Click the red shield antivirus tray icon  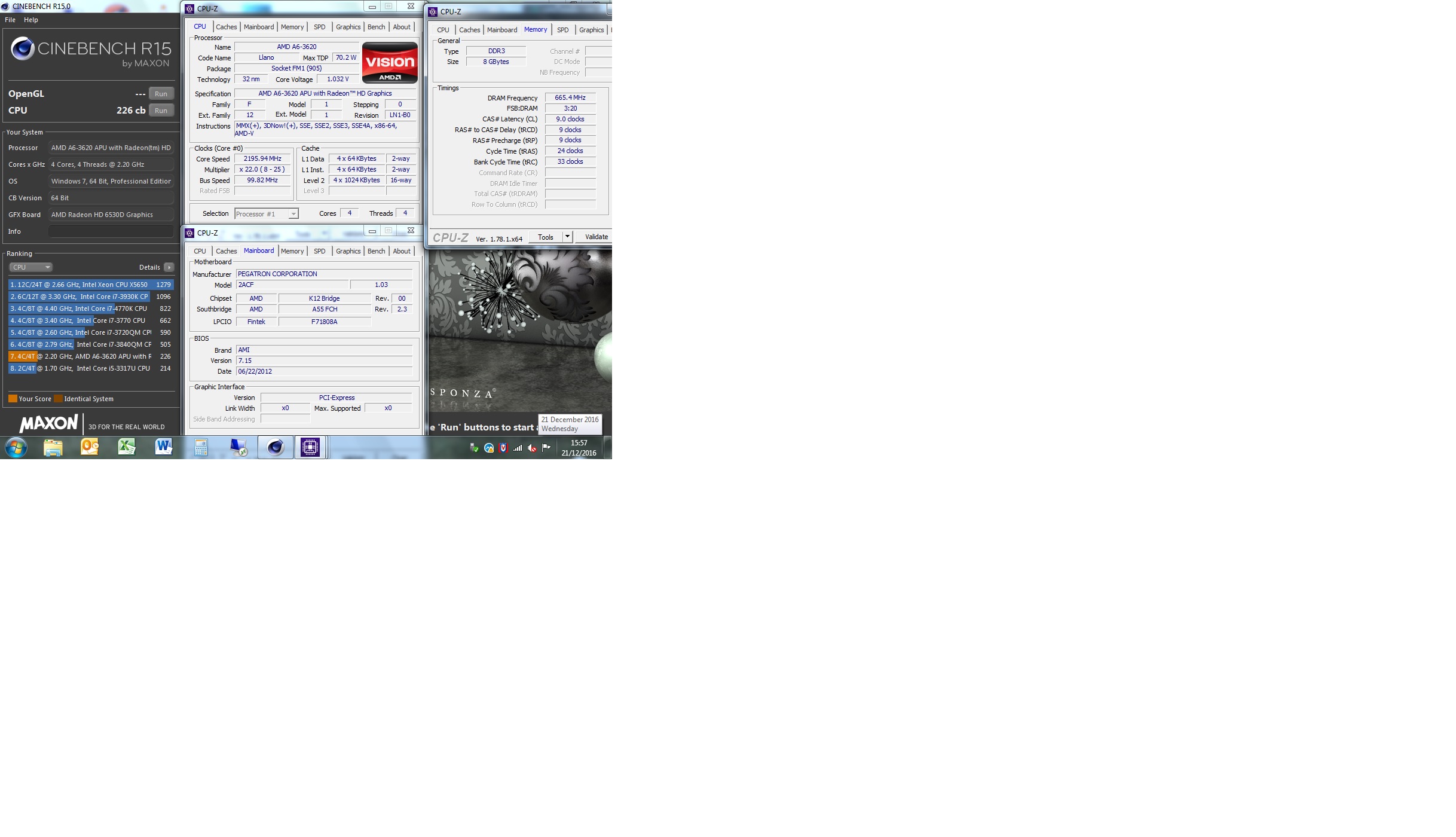503,448
